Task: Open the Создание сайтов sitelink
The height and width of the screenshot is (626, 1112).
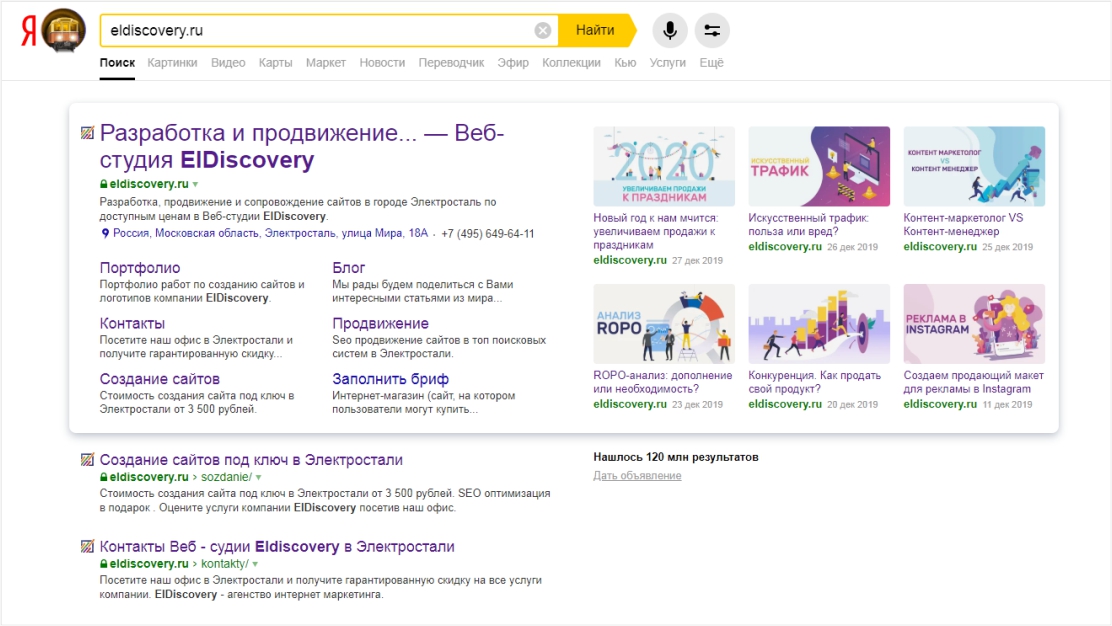Action: (160, 379)
